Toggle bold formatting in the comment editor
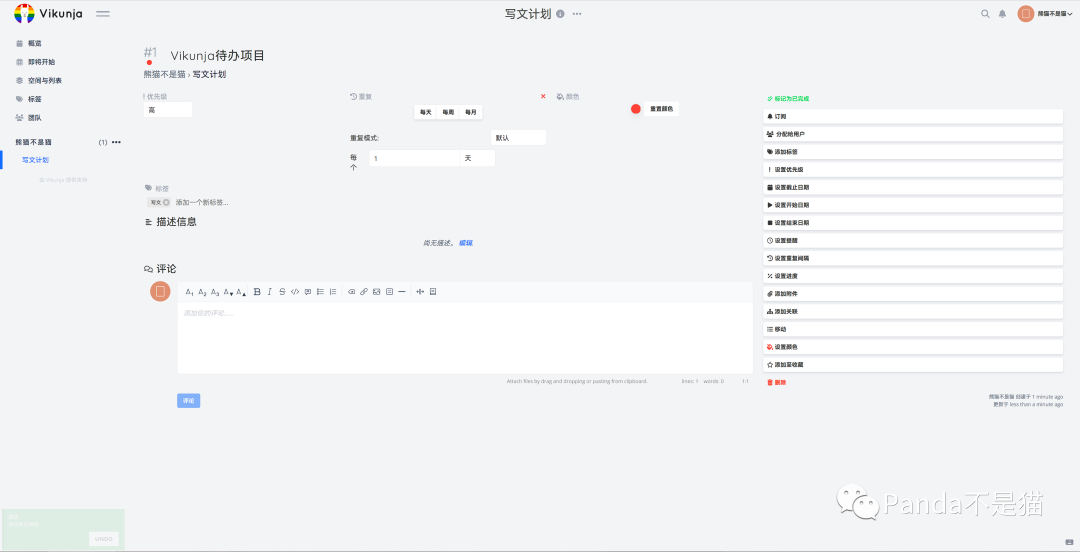1080x552 pixels. pyautogui.click(x=257, y=292)
